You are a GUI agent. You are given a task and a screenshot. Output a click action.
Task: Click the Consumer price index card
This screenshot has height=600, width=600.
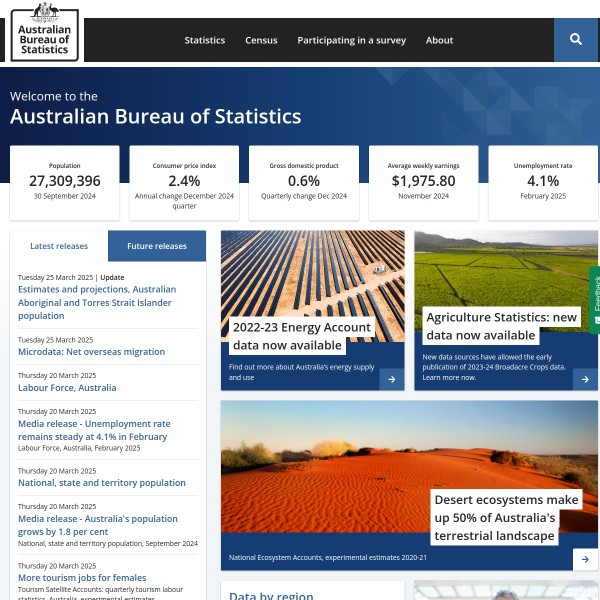pos(184,182)
